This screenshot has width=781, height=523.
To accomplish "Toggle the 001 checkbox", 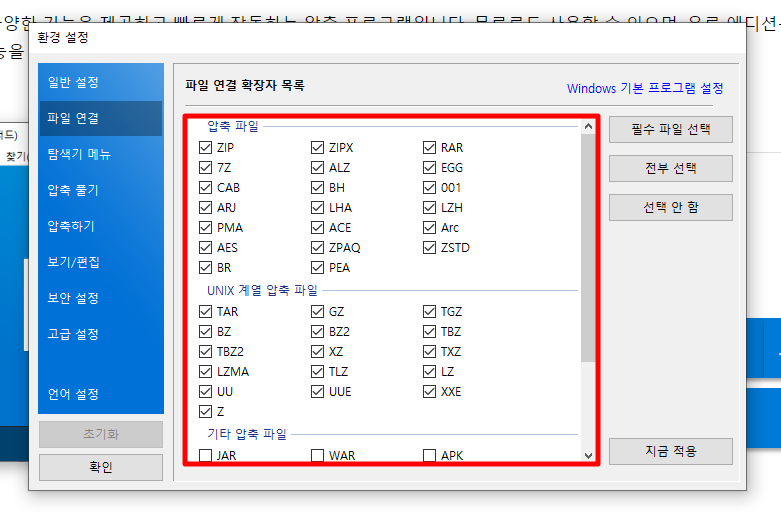I will pyautogui.click(x=429, y=187).
